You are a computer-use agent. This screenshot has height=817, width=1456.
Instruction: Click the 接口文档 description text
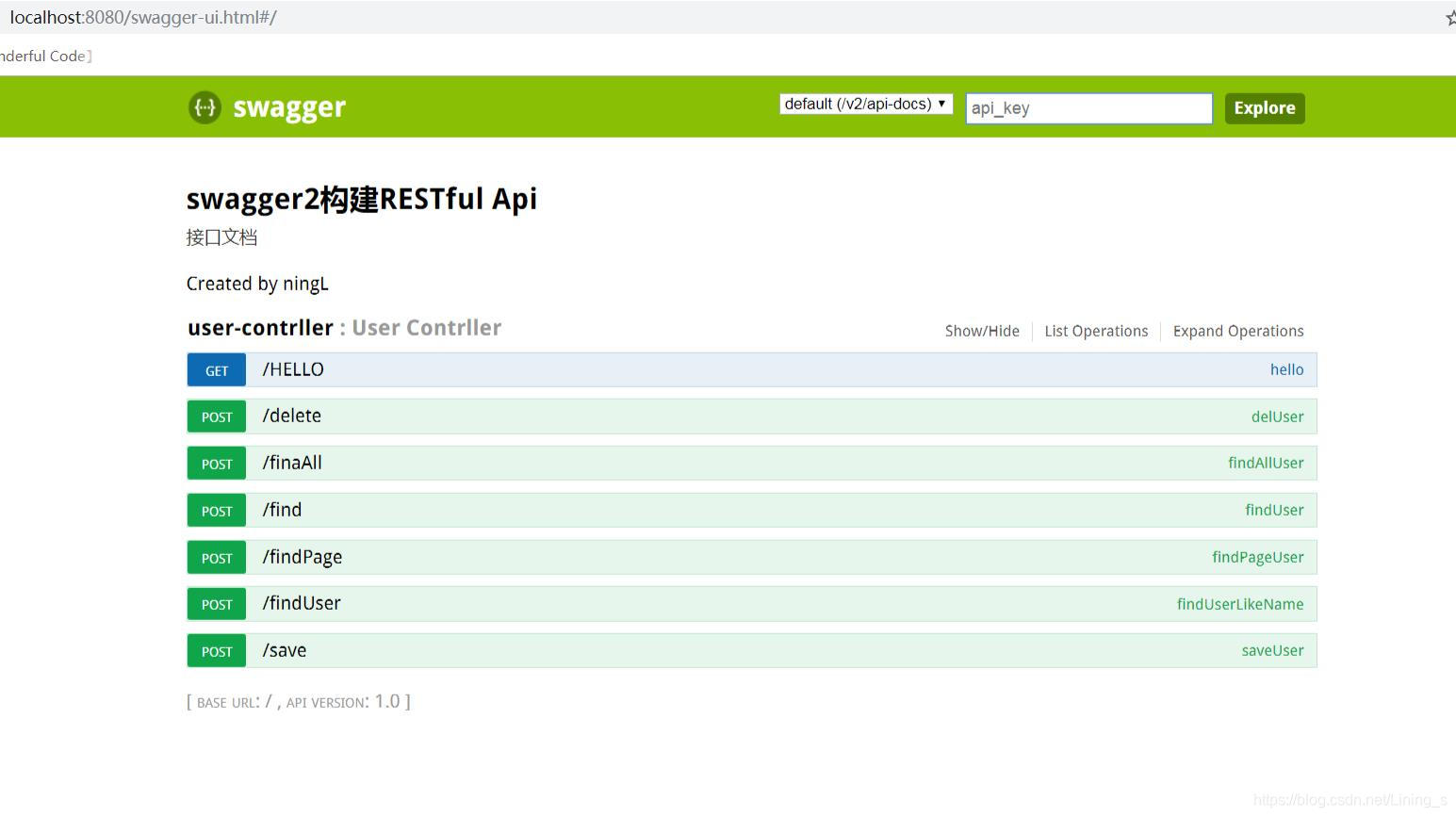(x=221, y=237)
